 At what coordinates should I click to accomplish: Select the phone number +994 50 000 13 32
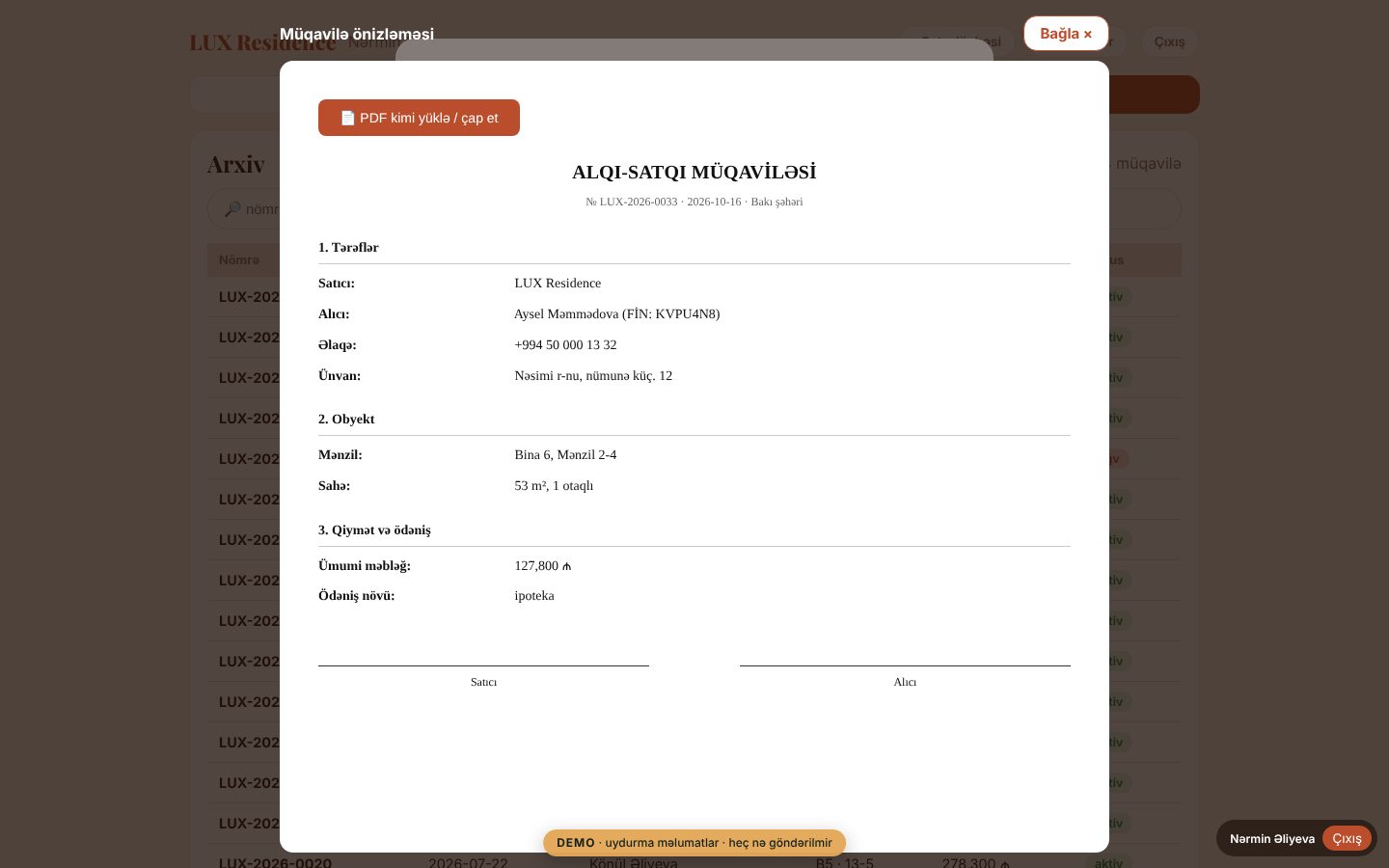pyautogui.click(x=565, y=344)
